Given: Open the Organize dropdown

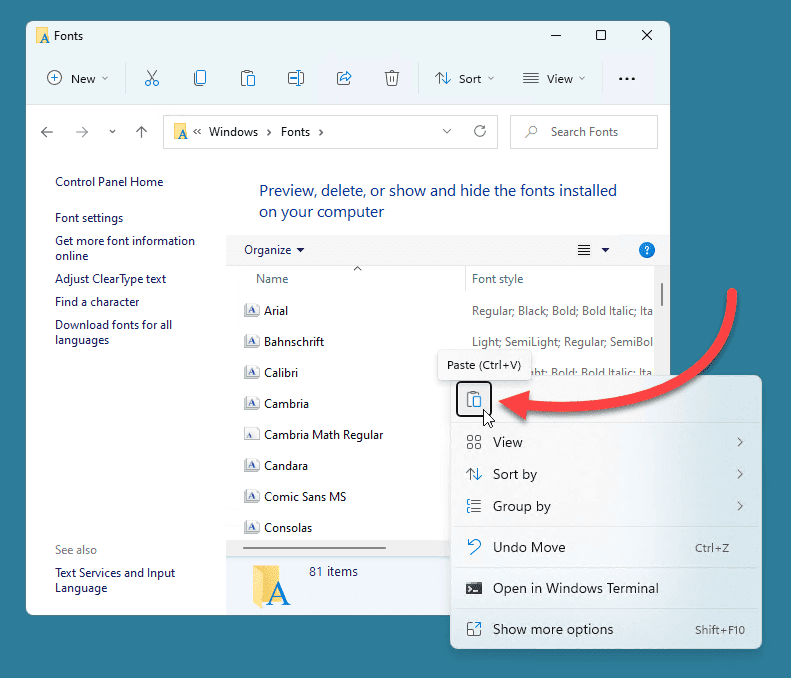Looking at the screenshot, I should pos(274,250).
